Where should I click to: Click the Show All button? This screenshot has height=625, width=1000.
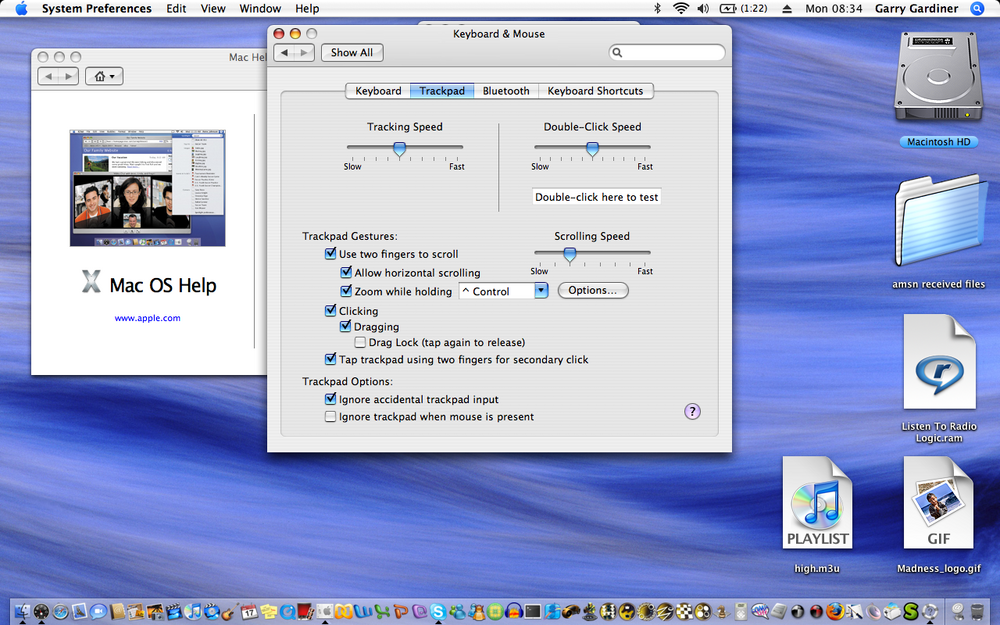[x=352, y=52]
